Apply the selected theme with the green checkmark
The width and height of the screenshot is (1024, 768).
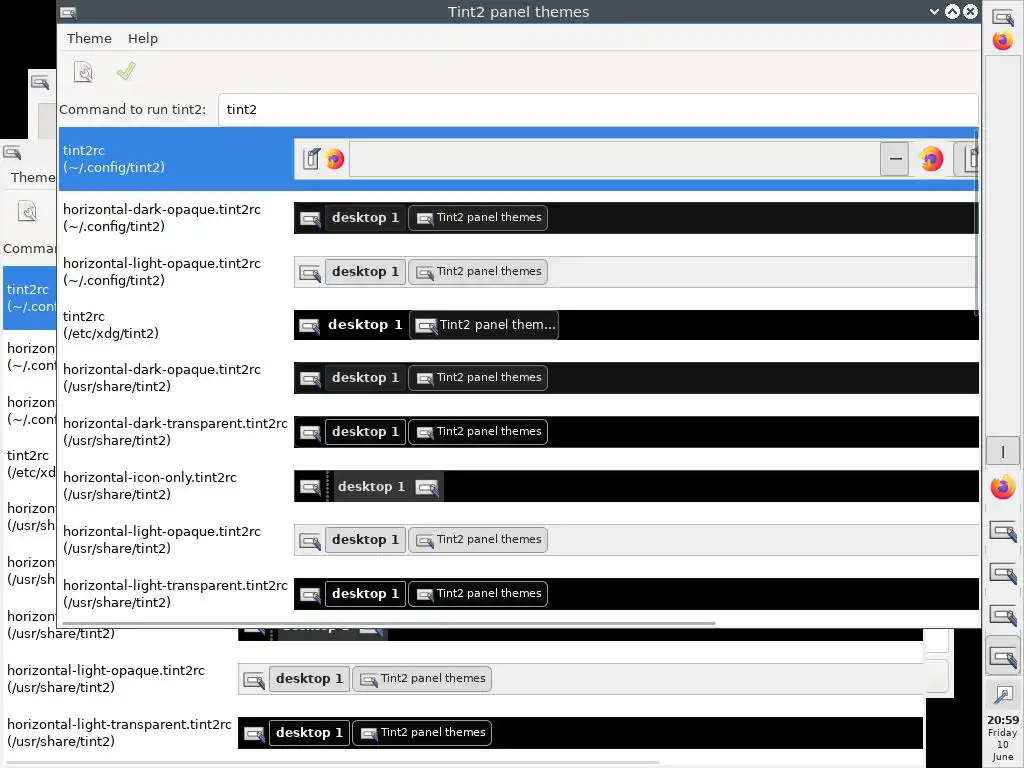click(x=126, y=71)
